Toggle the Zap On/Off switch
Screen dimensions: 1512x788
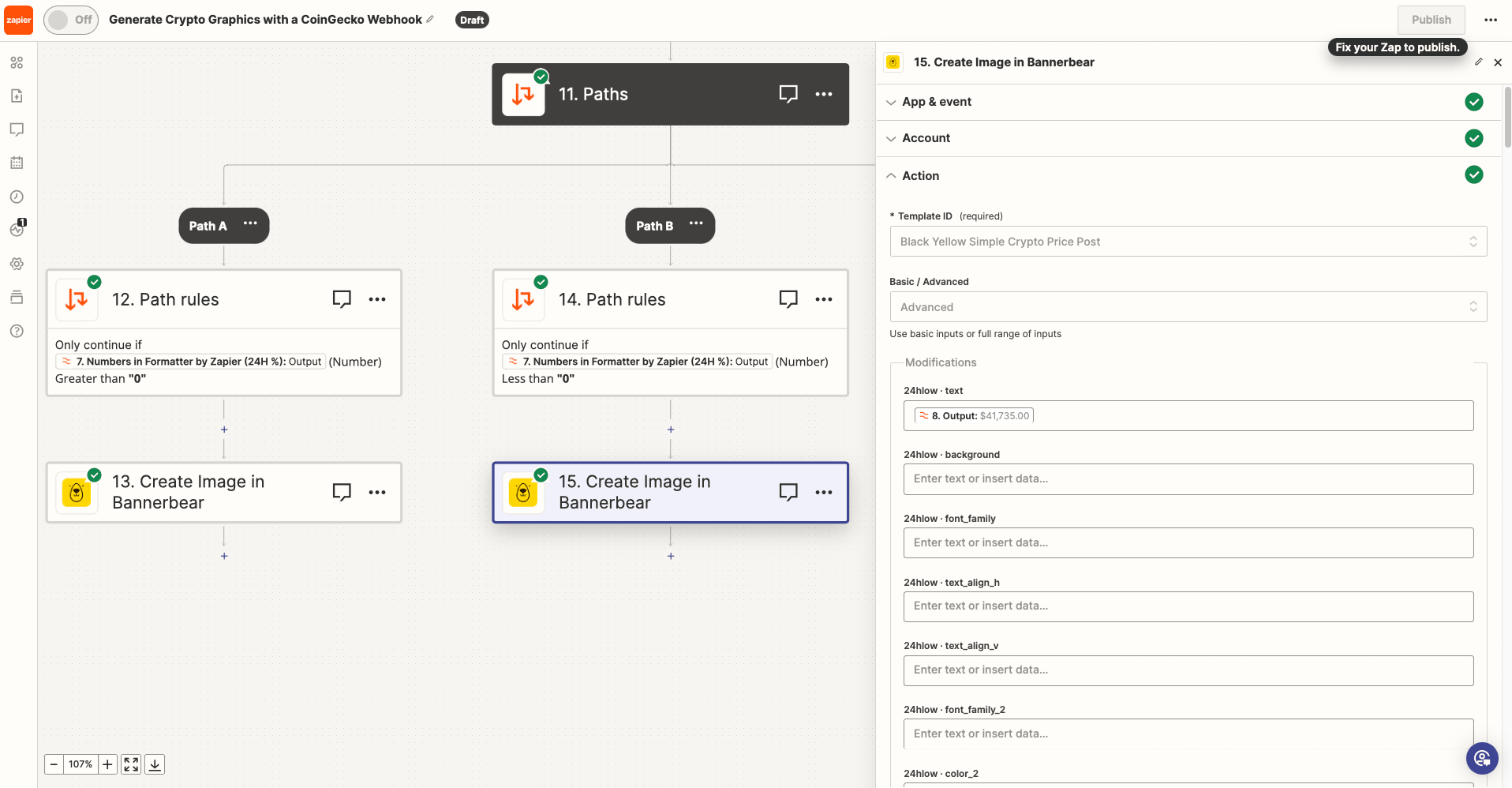(70, 20)
